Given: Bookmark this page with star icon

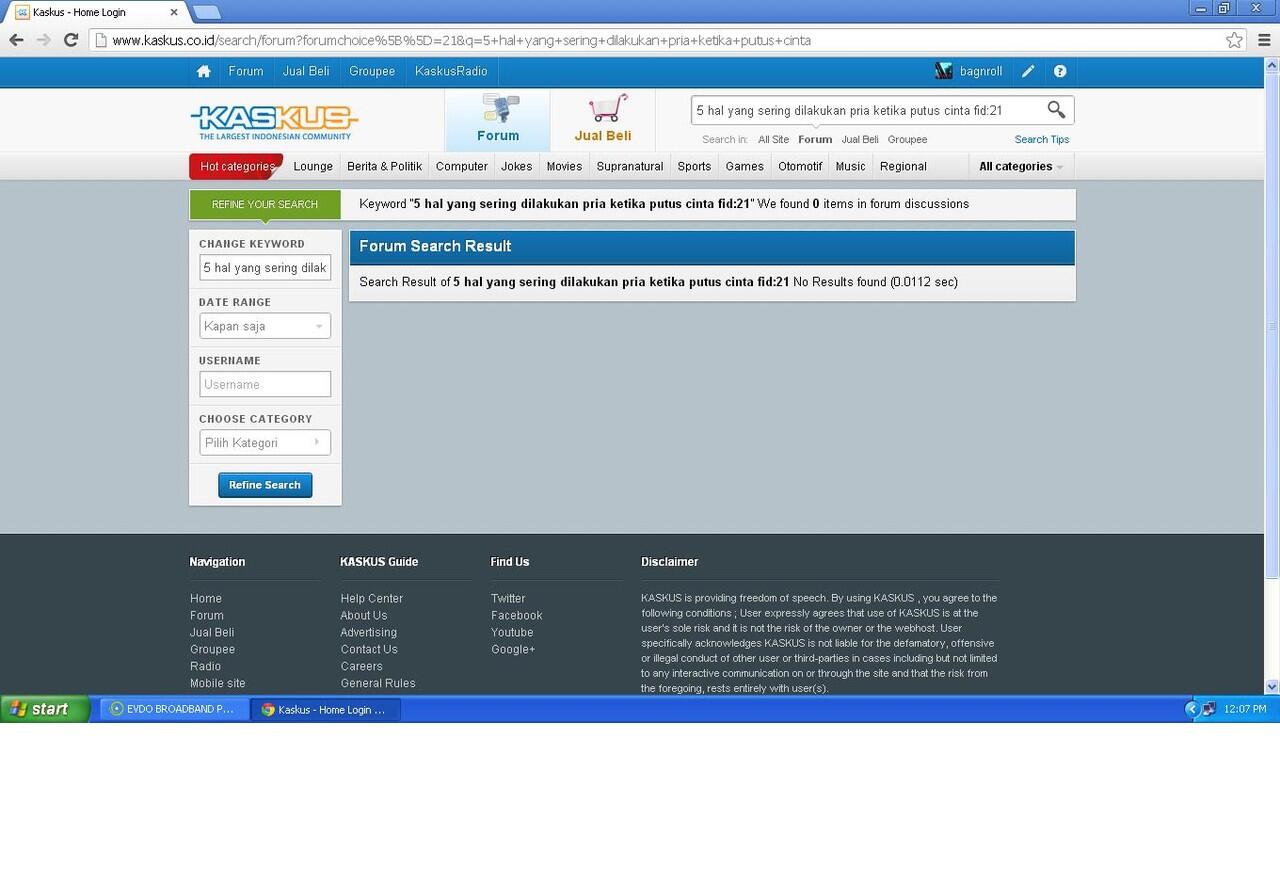Looking at the screenshot, I should click(1234, 40).
